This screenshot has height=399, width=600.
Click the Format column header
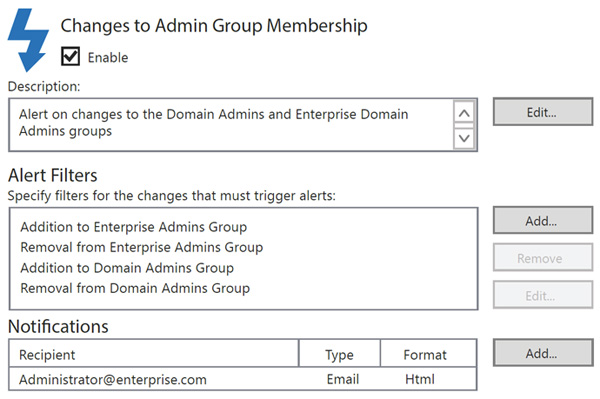tap(428, 354)
